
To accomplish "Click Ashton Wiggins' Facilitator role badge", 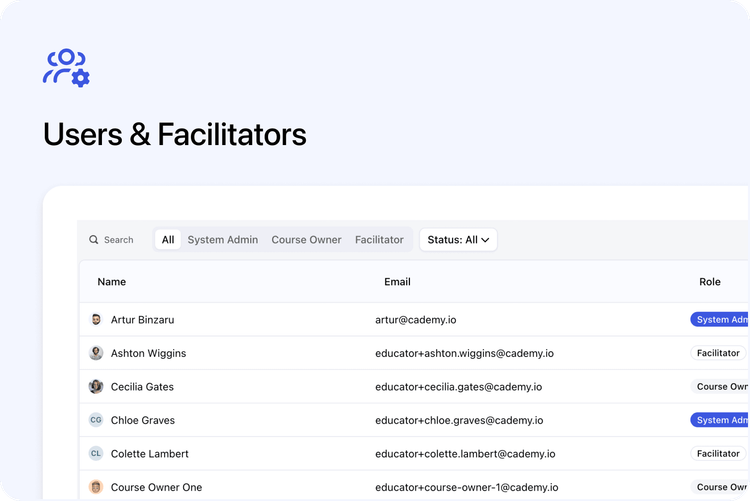I will pyautogui.click(x=718, y=353).
